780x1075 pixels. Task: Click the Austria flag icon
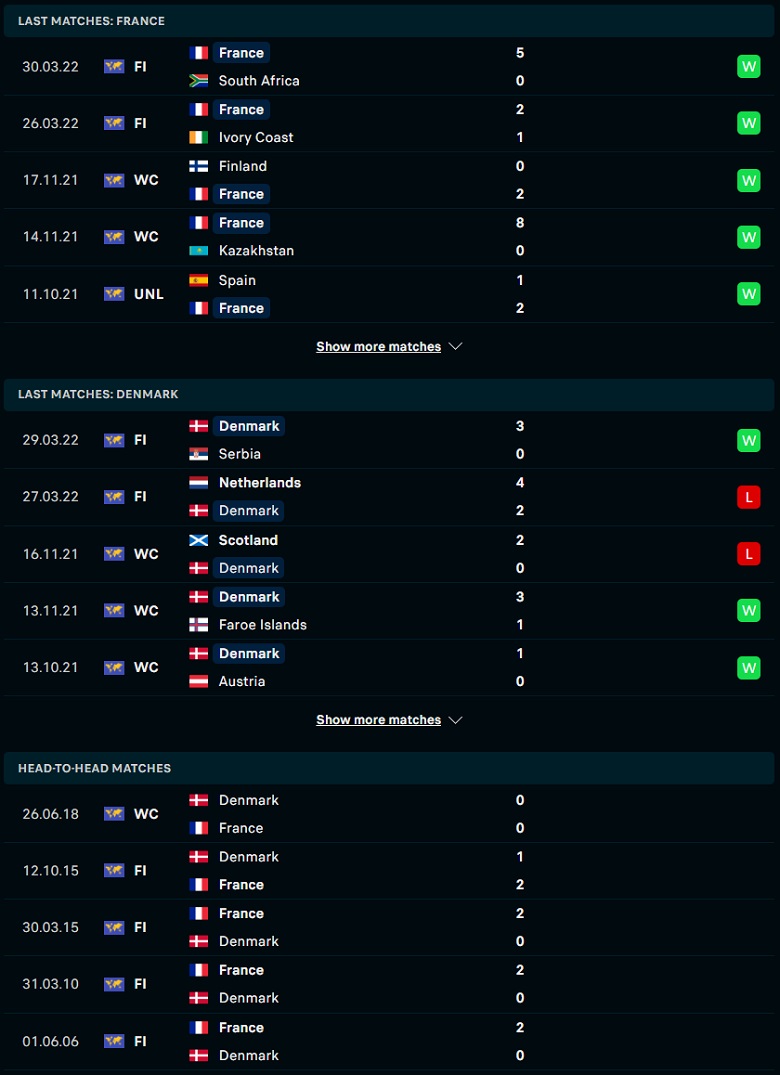point(199,681)
